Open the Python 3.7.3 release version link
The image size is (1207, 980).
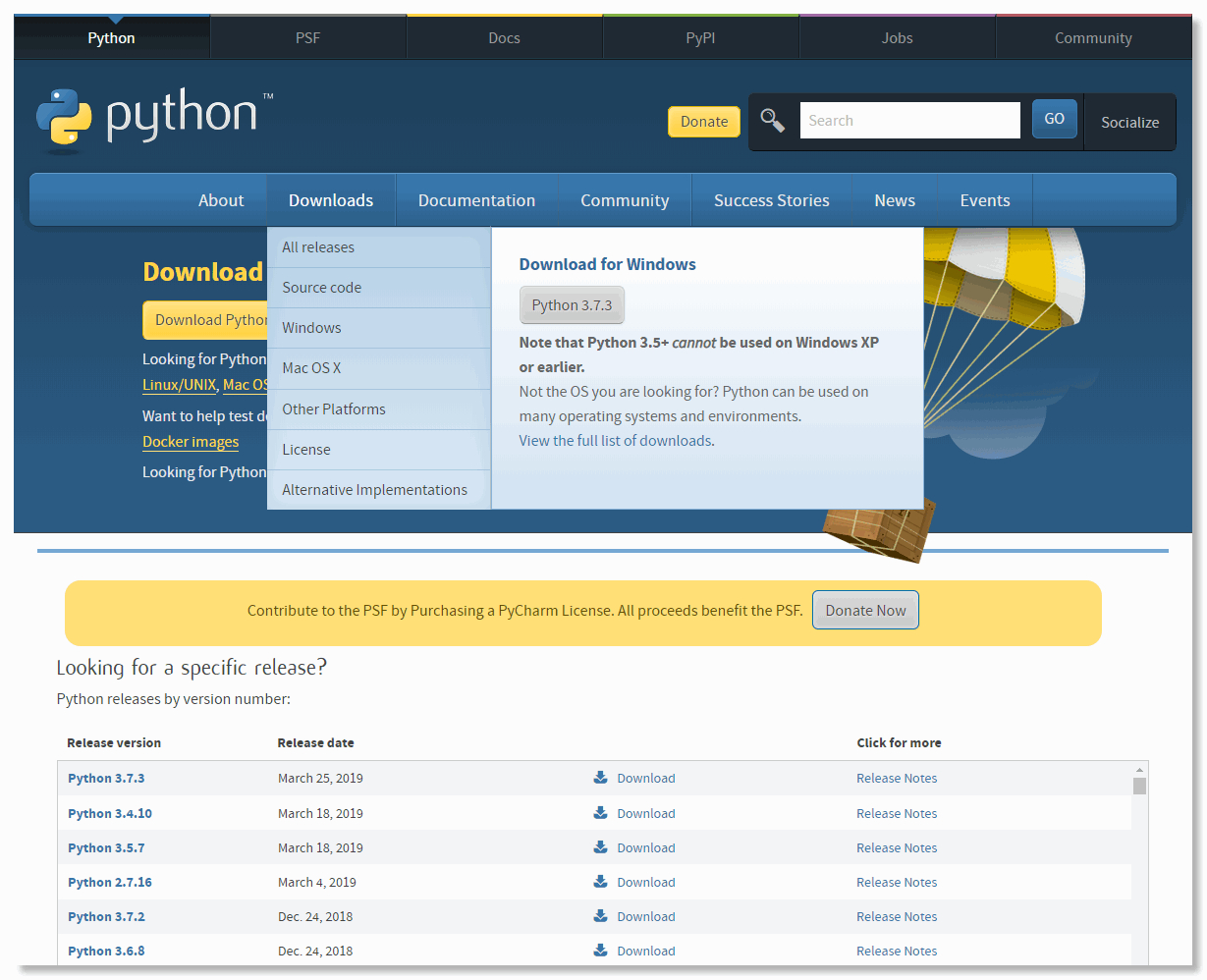point(106,778)
